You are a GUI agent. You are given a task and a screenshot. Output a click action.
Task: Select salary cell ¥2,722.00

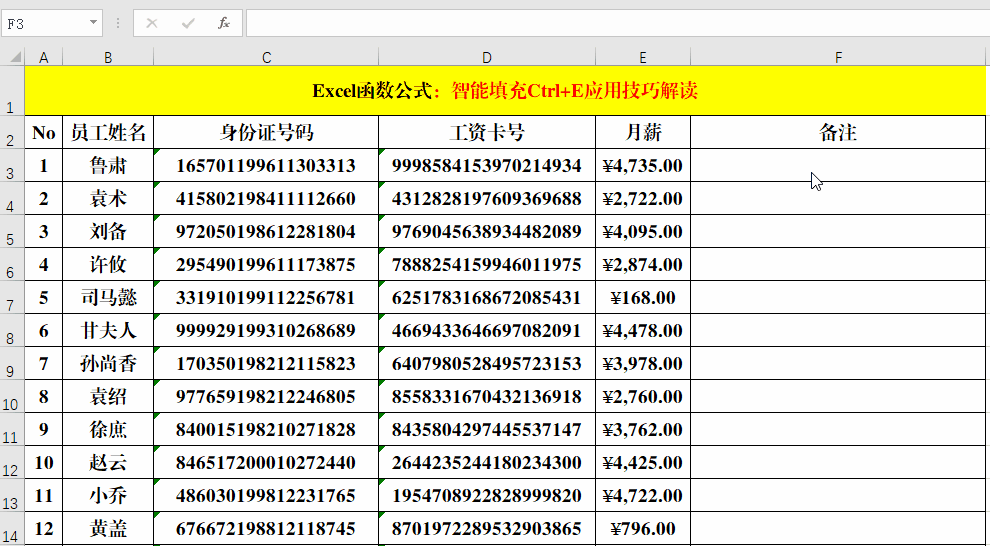tap(643, 198)
